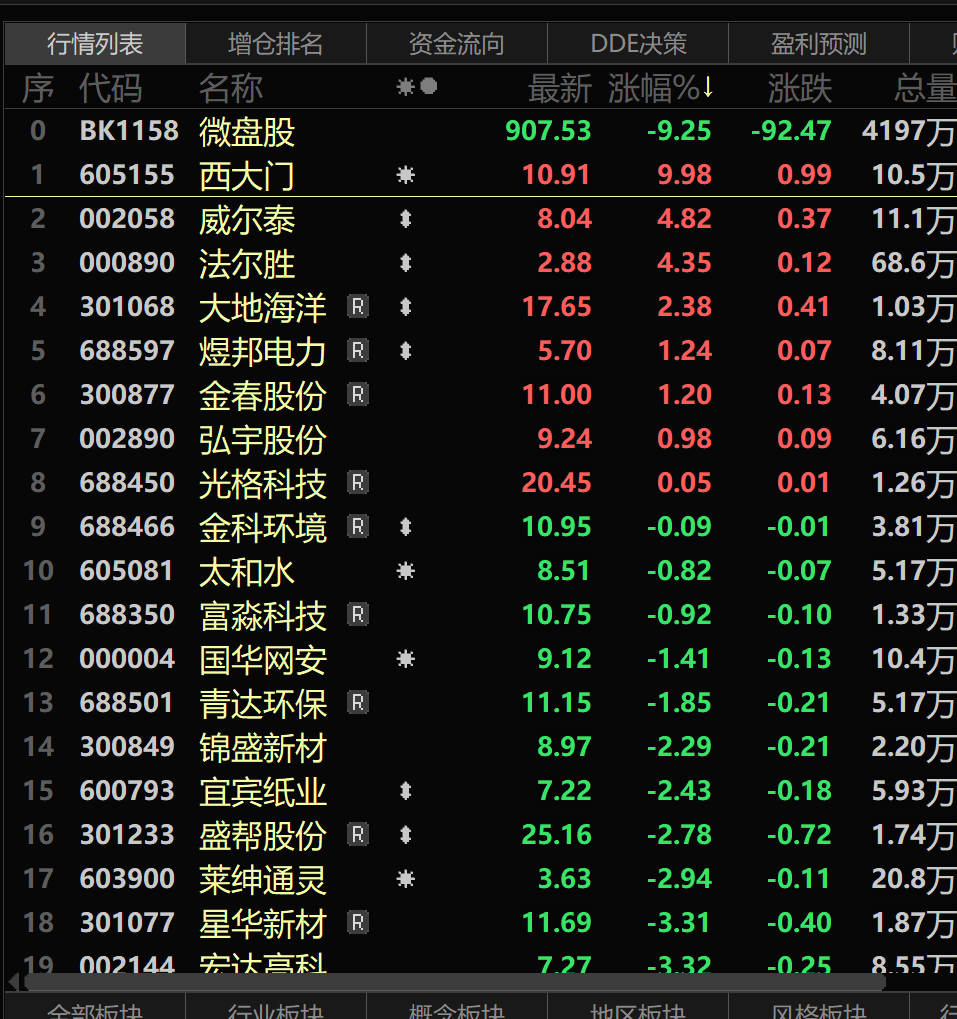Click the marker icon on 大地海洋 row
Viewport: 957px width, 1019px height.
coord(406,307)
